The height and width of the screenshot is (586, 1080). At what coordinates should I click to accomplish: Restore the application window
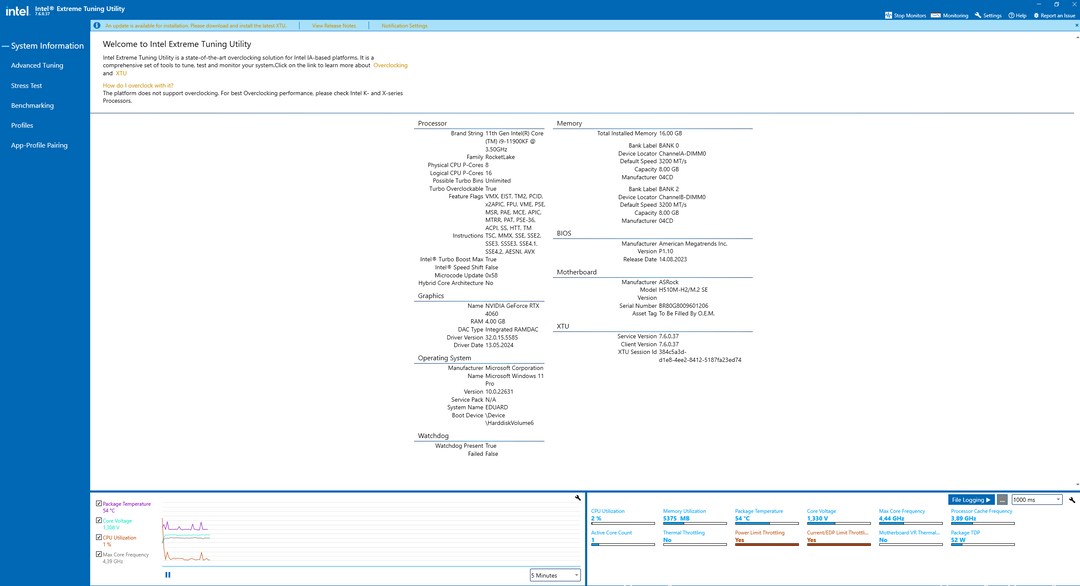tap(1057, 4)
